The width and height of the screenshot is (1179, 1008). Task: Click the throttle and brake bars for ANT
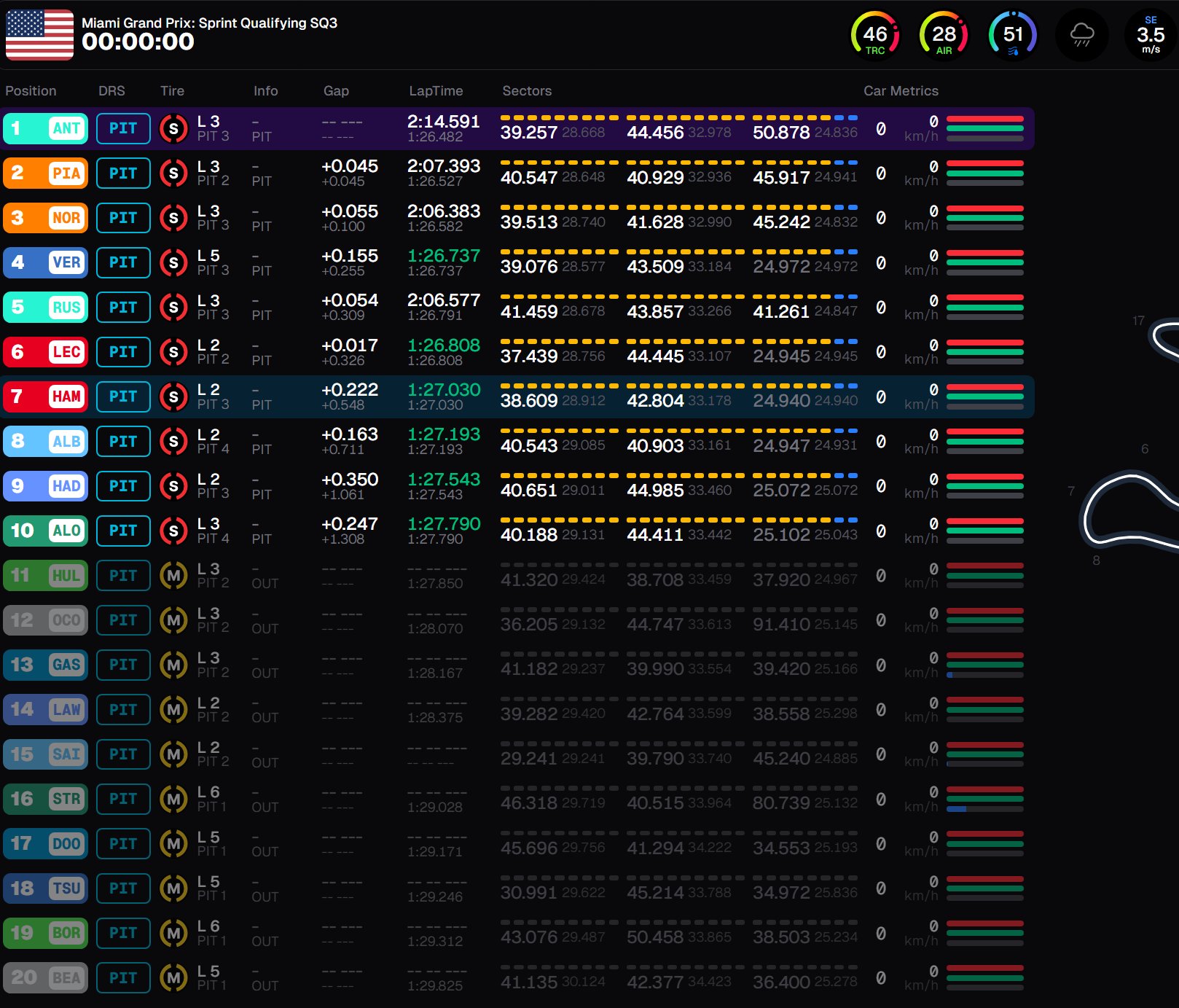[x=985, y=128]
